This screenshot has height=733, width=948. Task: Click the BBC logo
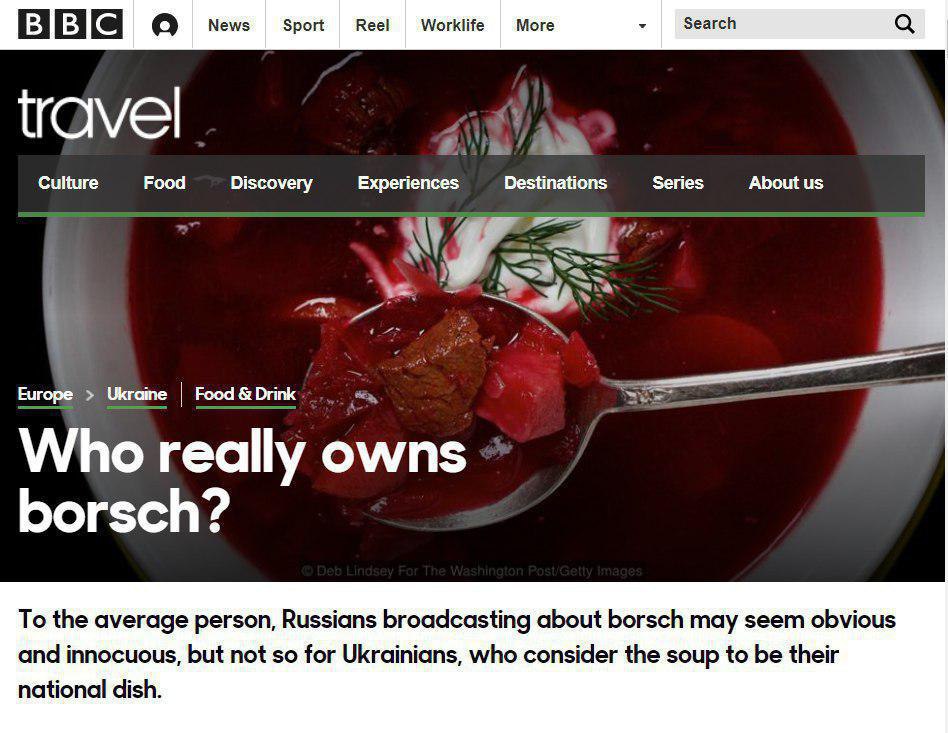(x=70, y=25)
